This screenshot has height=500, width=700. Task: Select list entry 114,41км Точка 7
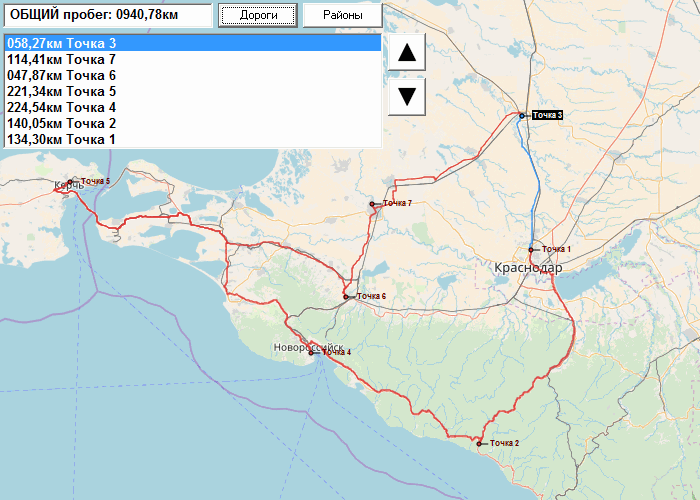point(193,59)
